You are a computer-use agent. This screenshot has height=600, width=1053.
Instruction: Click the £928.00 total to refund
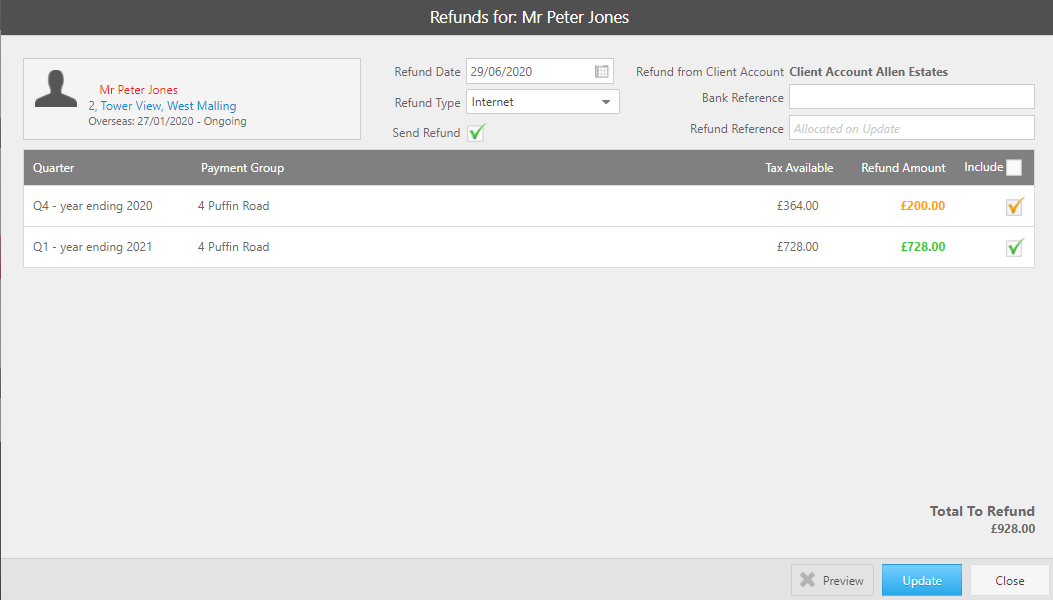coord(1013,529)
